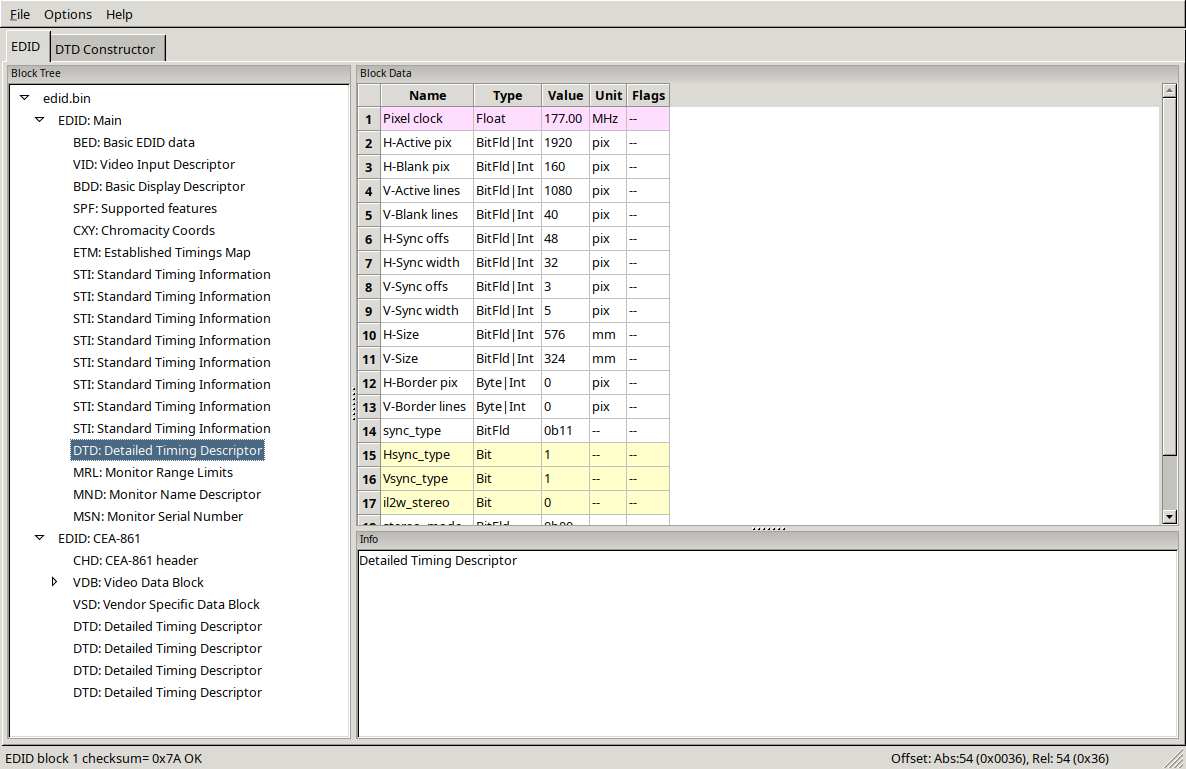Click the Type column header

coord(508,95)
